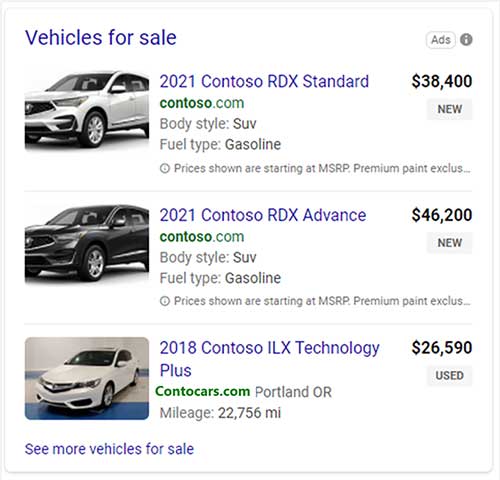This screenshot has width=500, height=480.
Task: Open See more vehicles for sale link
Action: [109, 449]
